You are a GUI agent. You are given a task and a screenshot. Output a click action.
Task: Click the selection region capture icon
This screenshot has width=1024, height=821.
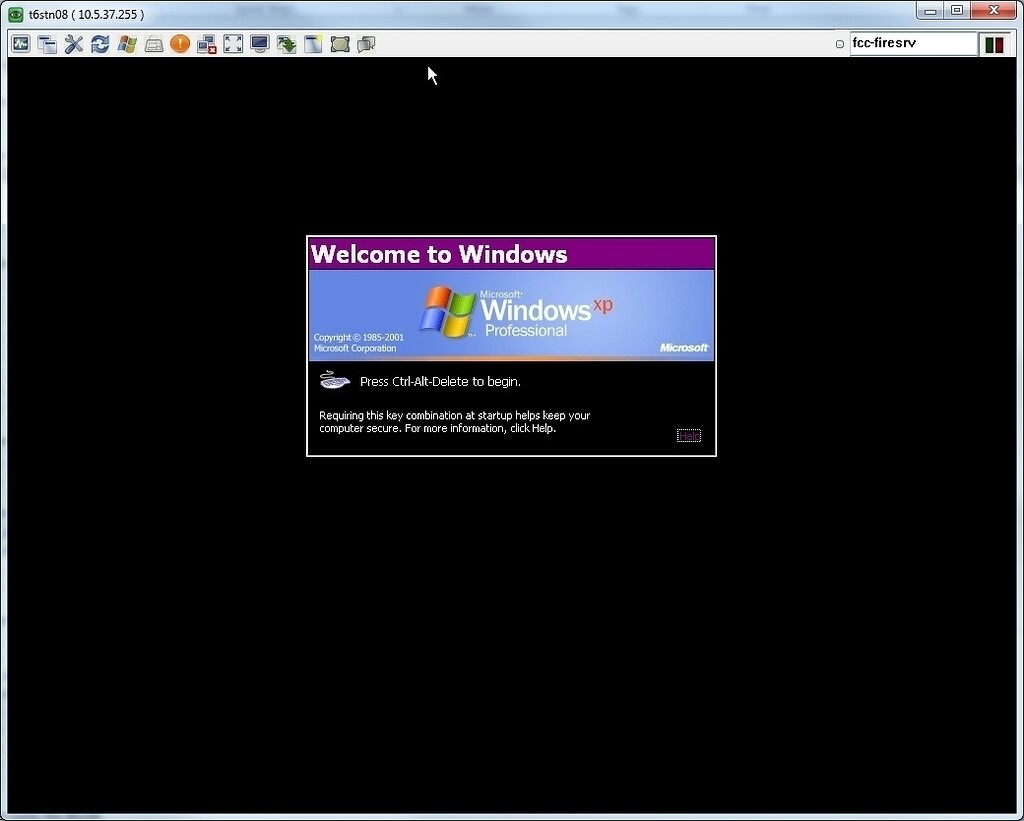(x=340, y=44)
